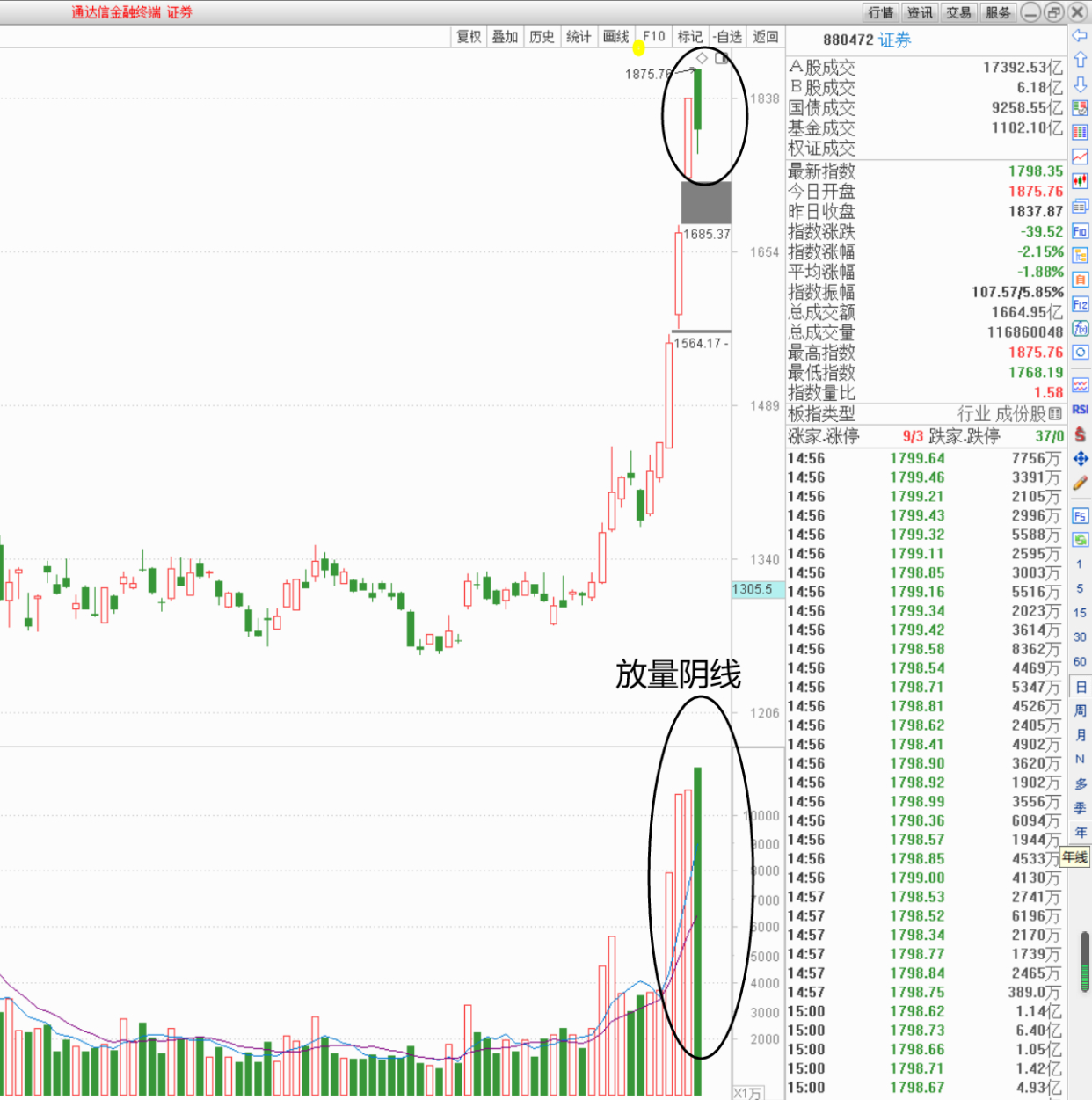
Task: Click the up-arrow previous stock icon
Action: [1080, 60]
